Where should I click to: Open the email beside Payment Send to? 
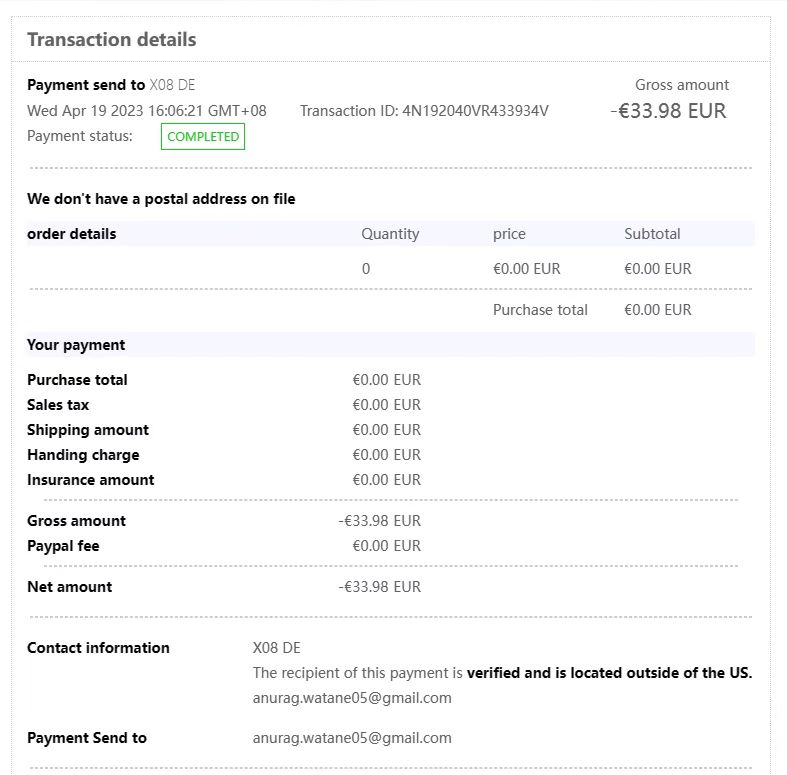[x=352, y=738]
